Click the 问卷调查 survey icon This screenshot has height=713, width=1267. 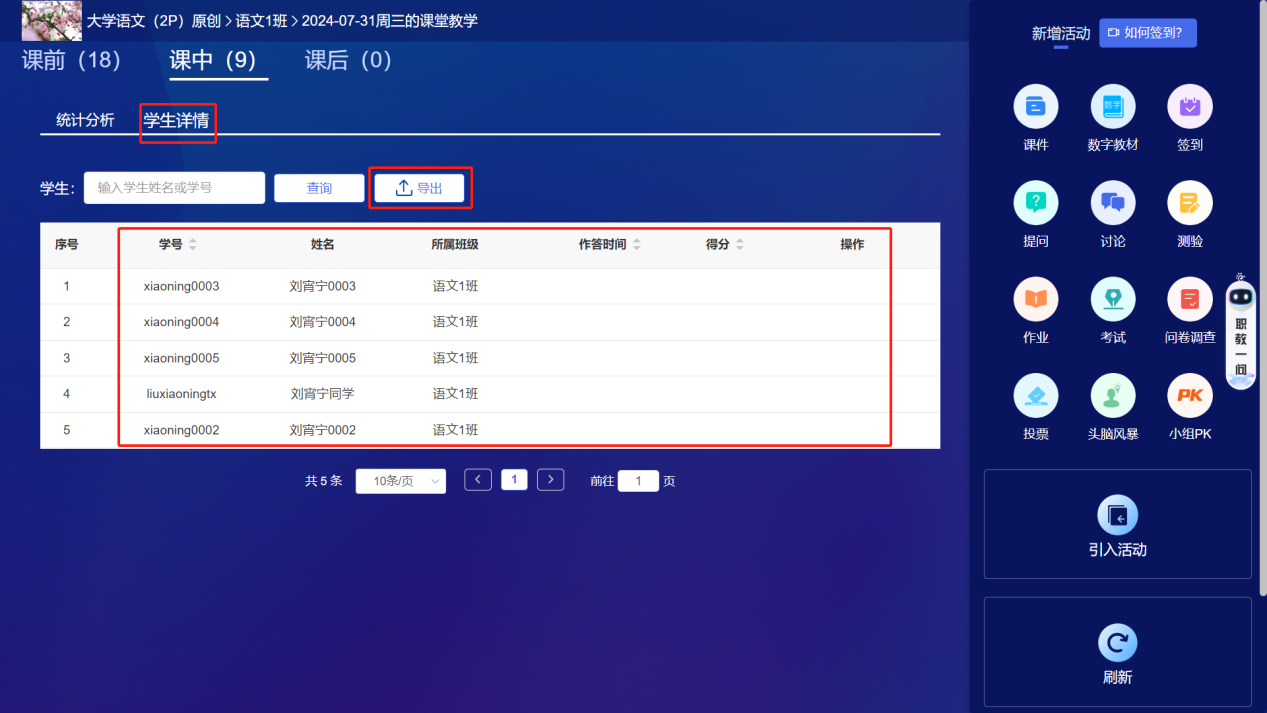pos(1189,300)
